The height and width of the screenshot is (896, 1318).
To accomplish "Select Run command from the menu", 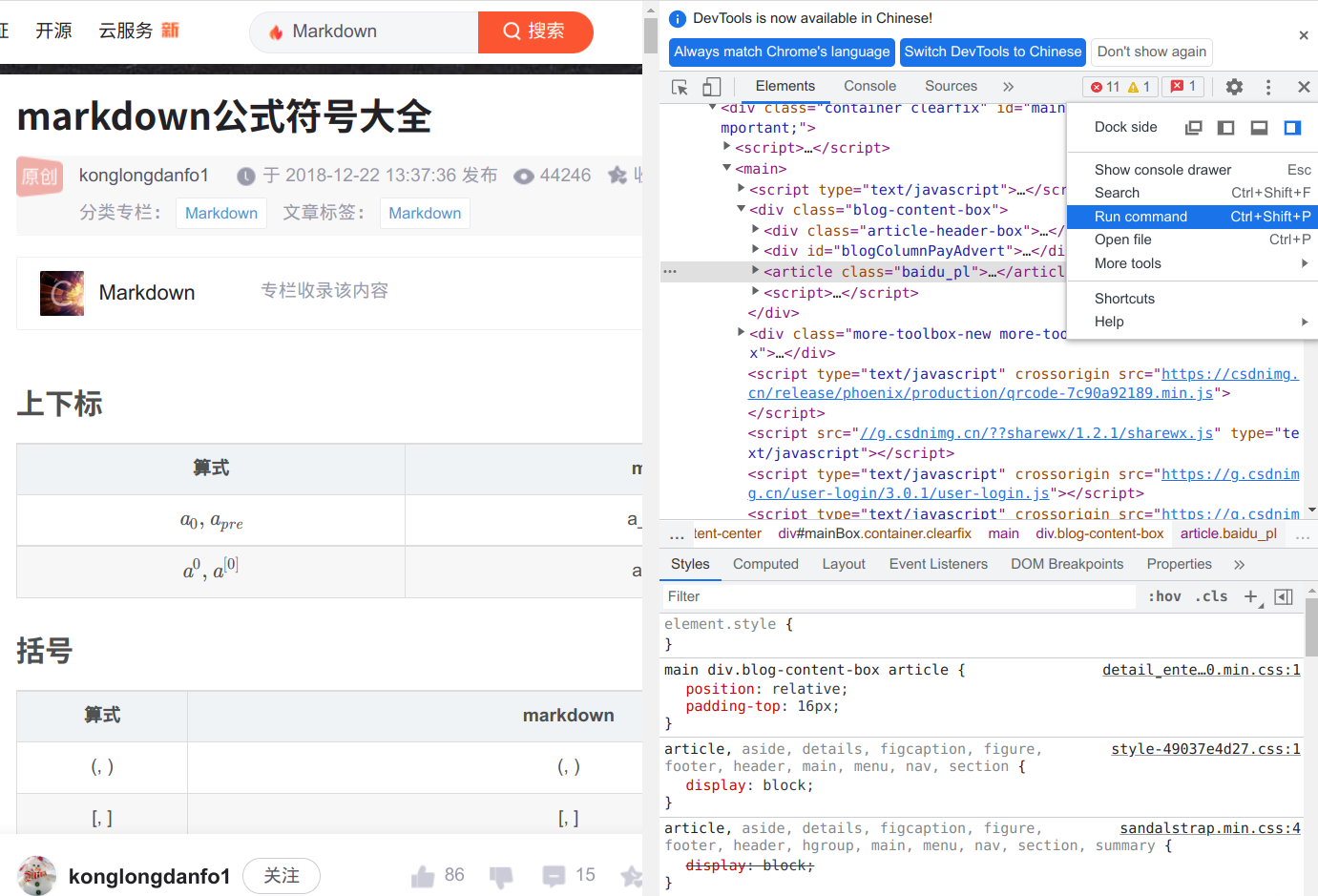I will (1192, 217).
